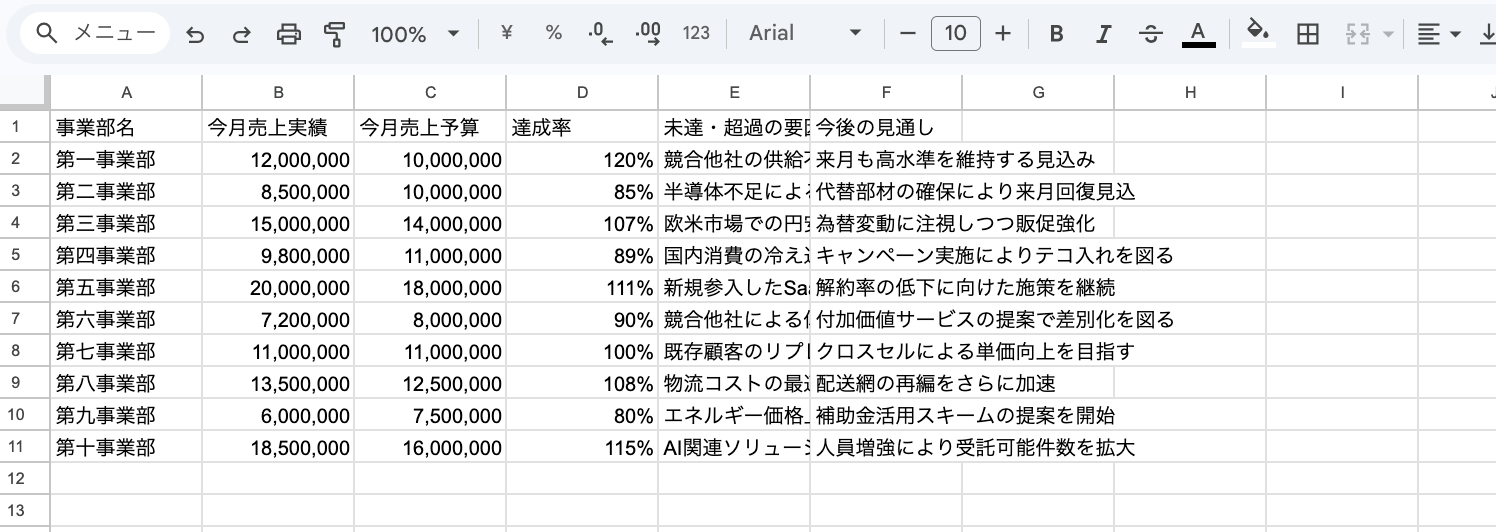Click the redo arrow icon
This screenshot has height=532, width=1496.
point(241,34)
